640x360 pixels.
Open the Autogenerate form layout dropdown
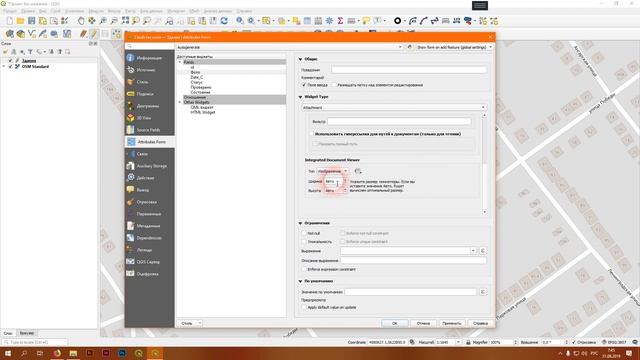tap(290, 47)
